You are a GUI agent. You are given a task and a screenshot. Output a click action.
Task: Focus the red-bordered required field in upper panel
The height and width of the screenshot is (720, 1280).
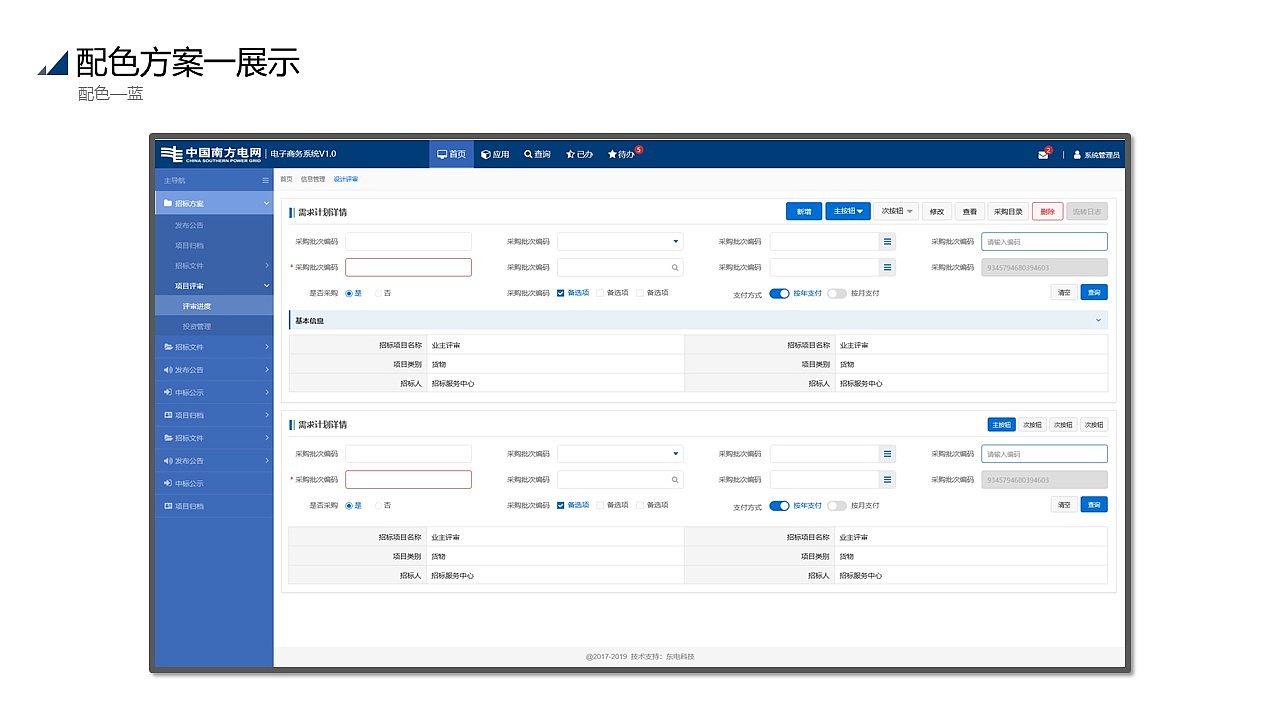click(x=408, y=267)
